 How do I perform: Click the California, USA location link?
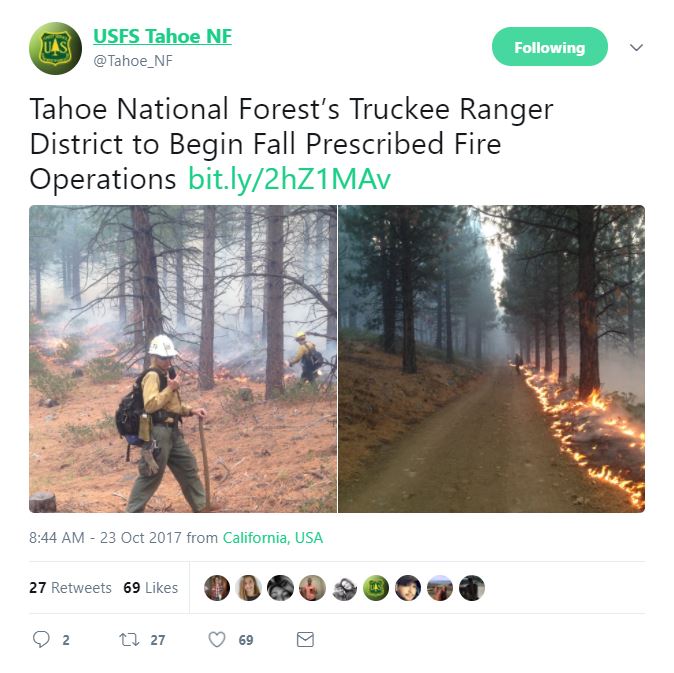point(273,538)
